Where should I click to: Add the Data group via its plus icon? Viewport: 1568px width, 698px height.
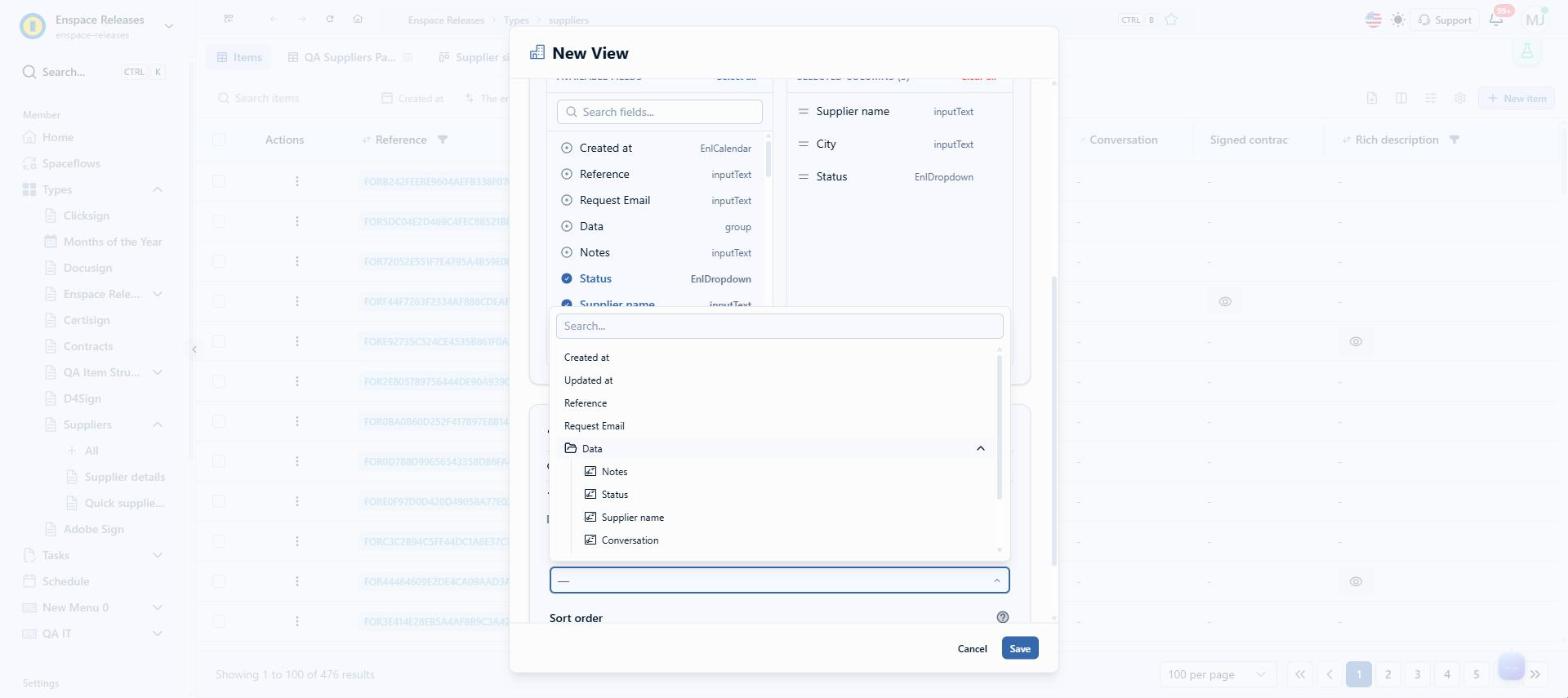(567, 227)
